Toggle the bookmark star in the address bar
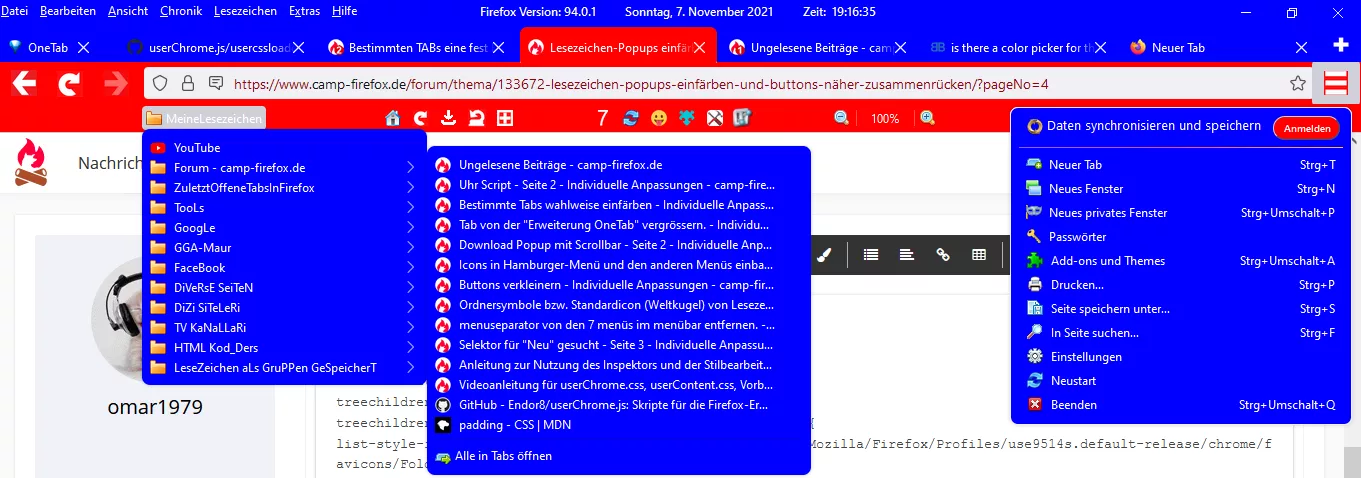Image resolution: width=1361 pixels, height=478 pixels. point(1298,83)
